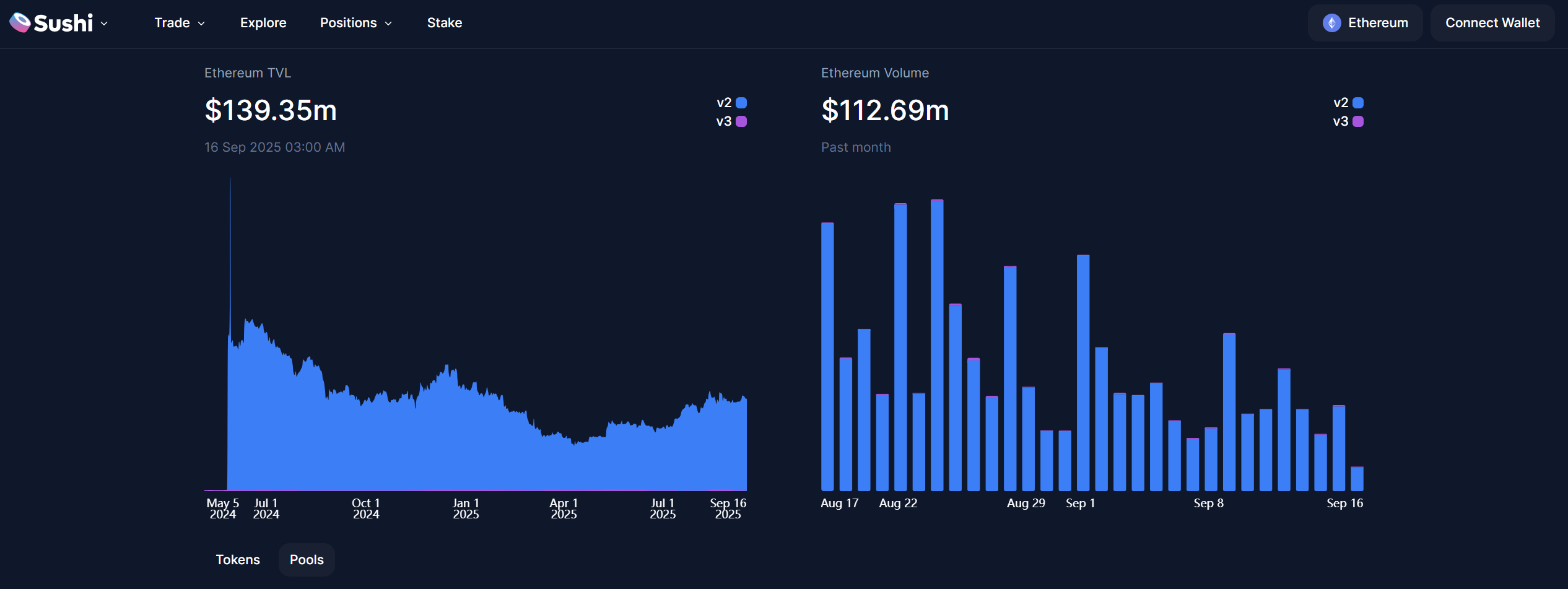Open the Ethereum network selector
This screenshot has width=1568, height=589.
[1365, 23]
